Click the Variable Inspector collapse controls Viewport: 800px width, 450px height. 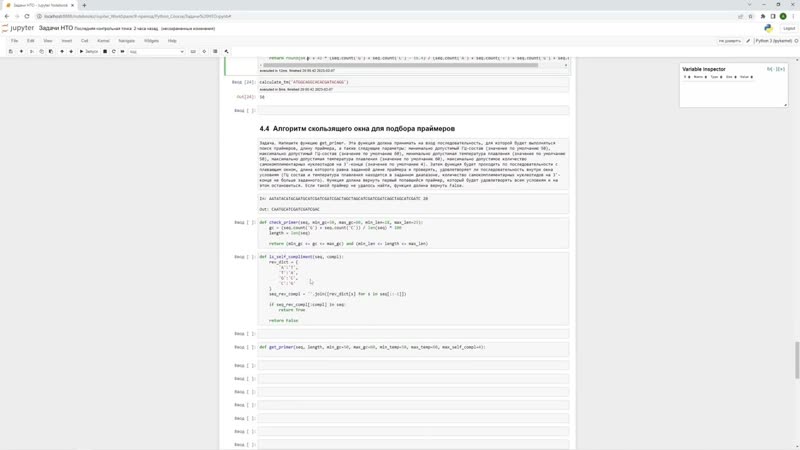click(776, 69)
